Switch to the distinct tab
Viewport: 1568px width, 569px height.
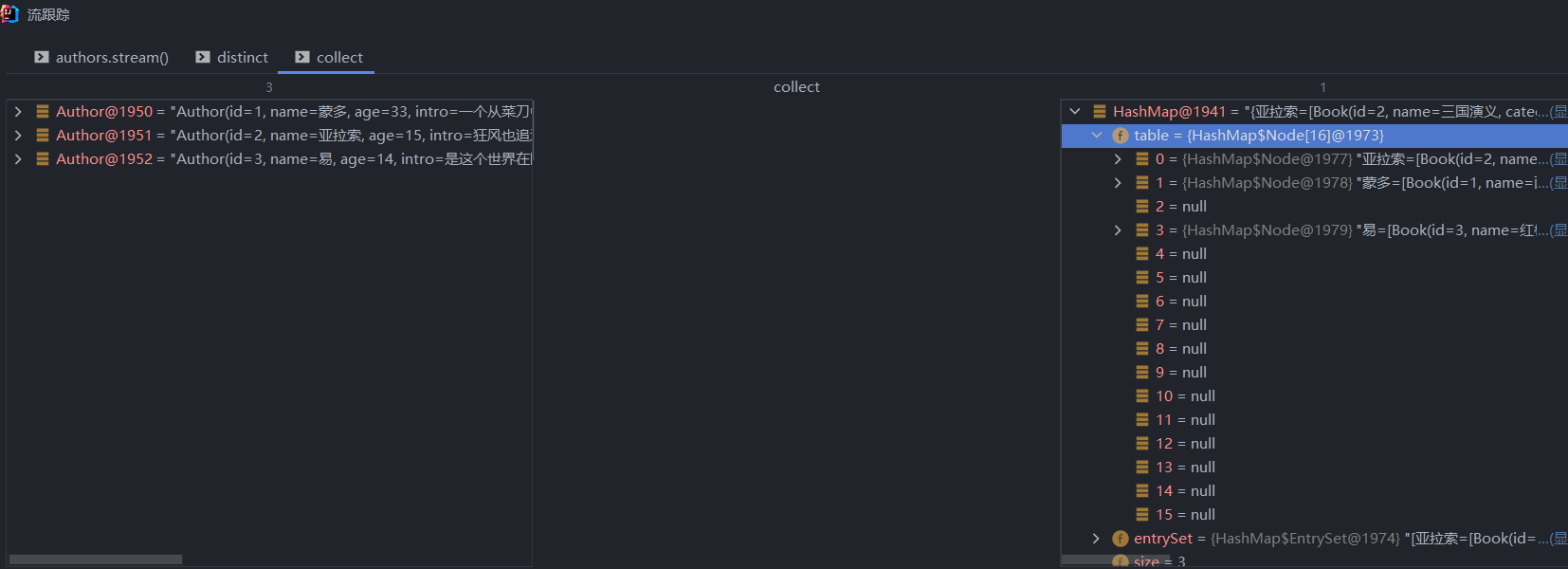click(x=242, y=58)
